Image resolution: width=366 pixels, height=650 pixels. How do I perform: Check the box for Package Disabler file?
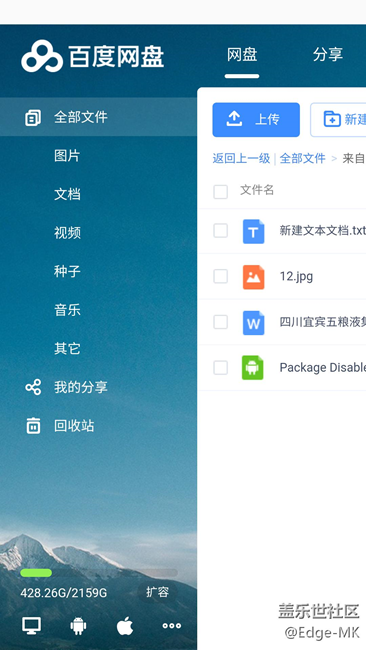point(221,367)
